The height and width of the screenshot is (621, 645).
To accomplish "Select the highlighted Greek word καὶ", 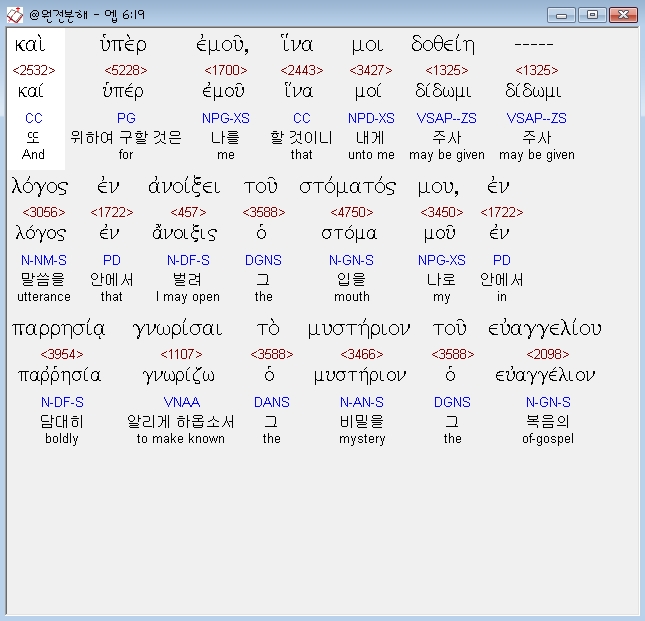I will point(30,44).
